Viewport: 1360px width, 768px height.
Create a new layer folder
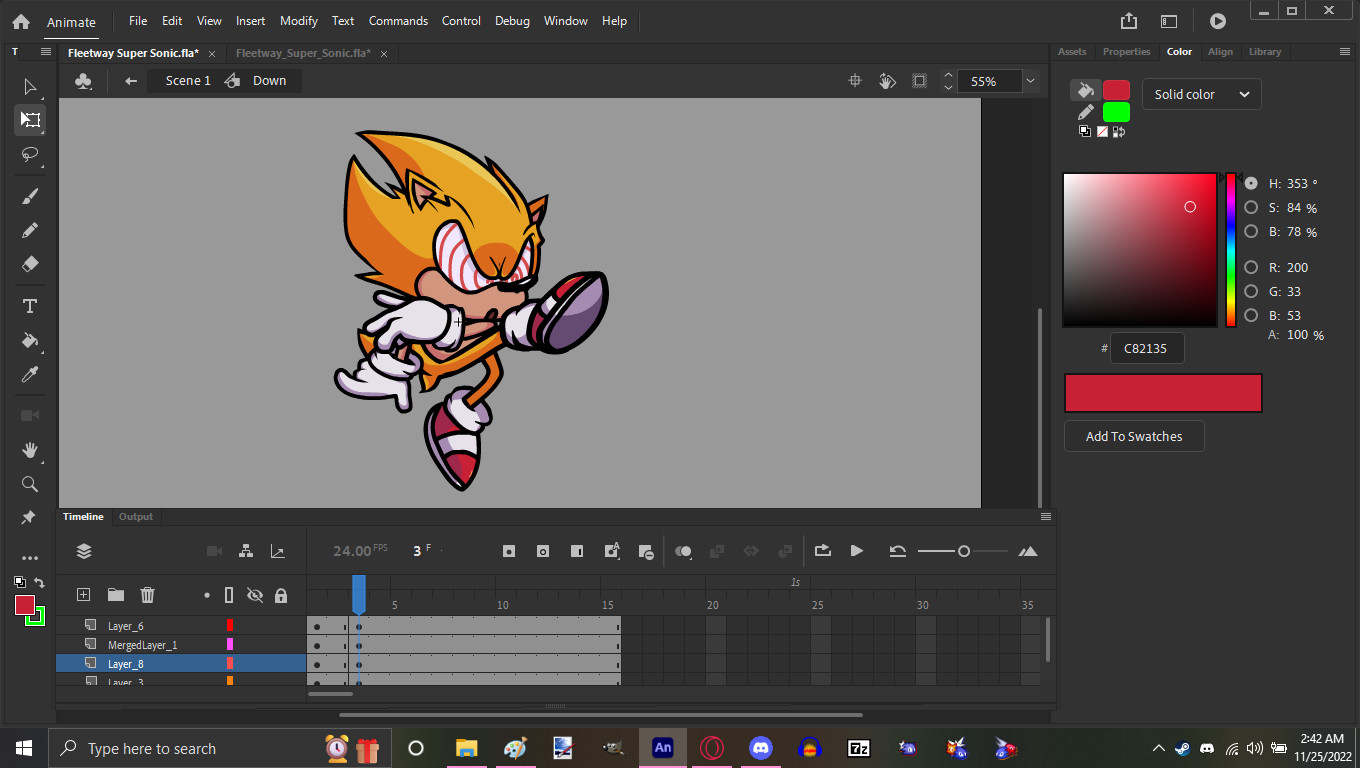116,595
